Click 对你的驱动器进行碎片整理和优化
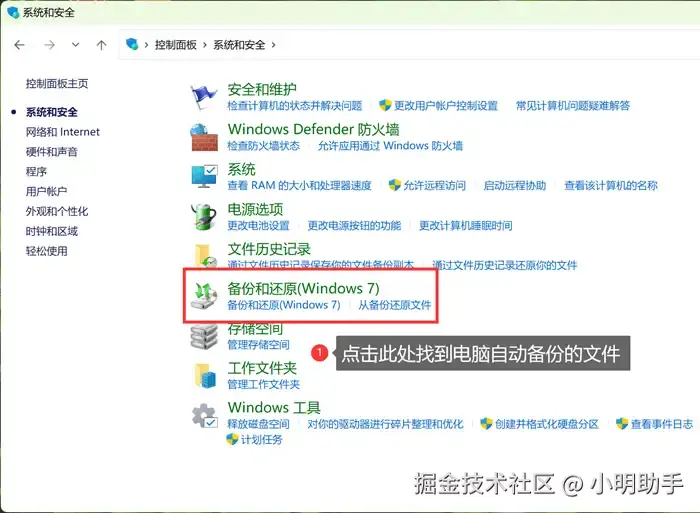 pyautogui.click(x=385, y=424)
